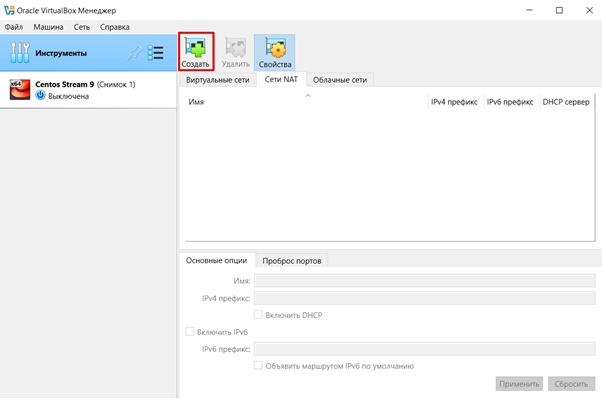The height and width of the screenshot is (400, 604).
Task: Toggle the Включить IPv6 checkbox
Action: 191,332
